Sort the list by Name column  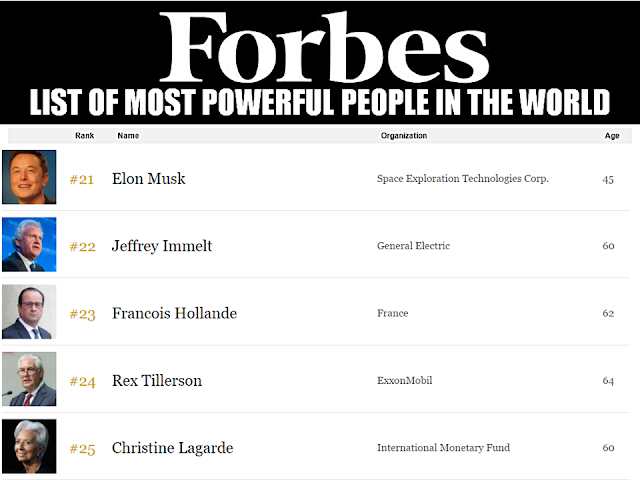point(128,136)
